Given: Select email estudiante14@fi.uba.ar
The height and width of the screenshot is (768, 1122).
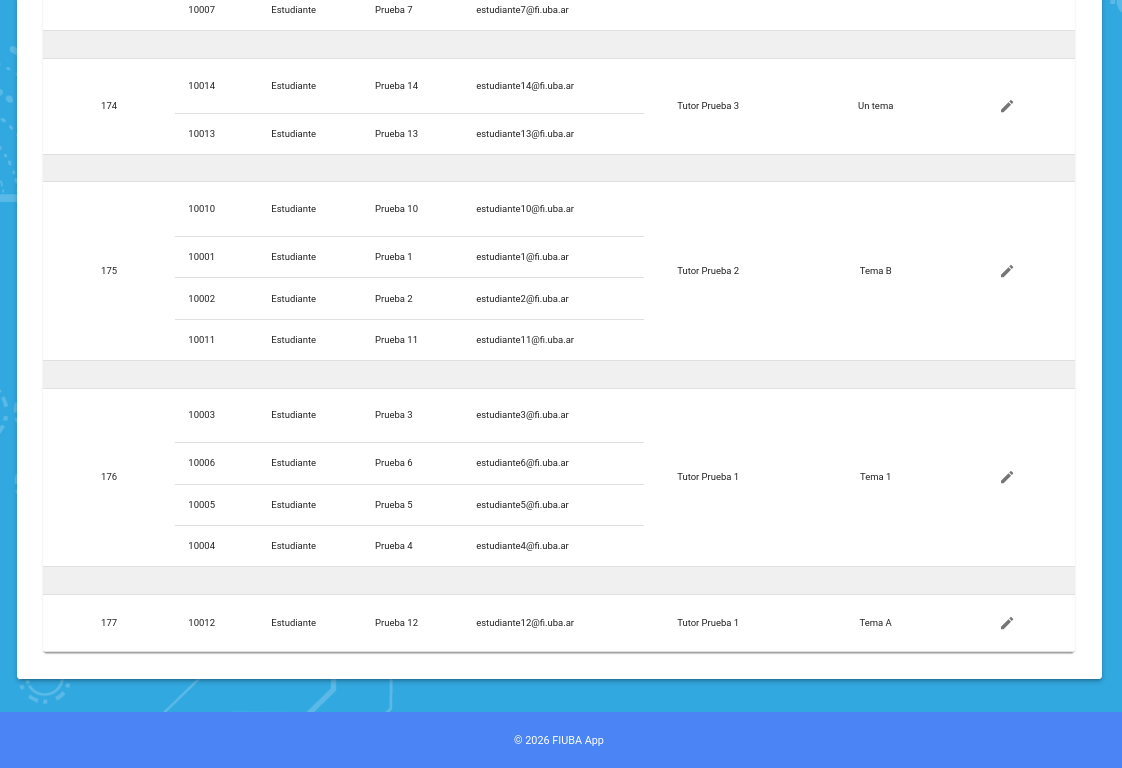Looking at the screenshot, I should [524, 86].
